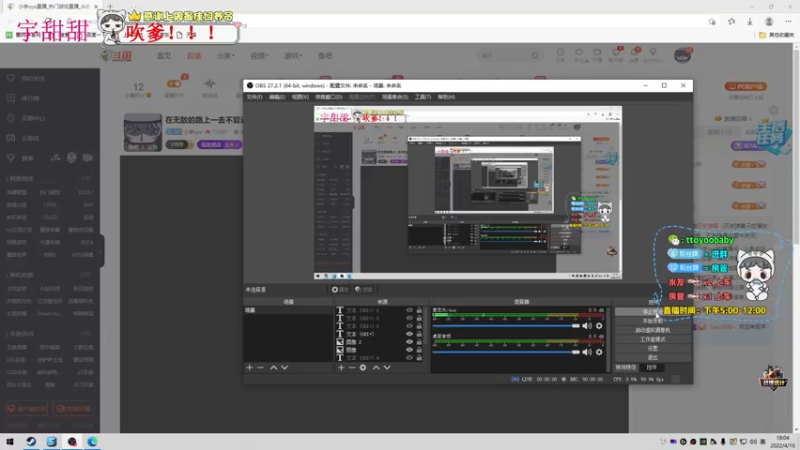
Task: Open the browser downloads icon
Action: [749, 21]
